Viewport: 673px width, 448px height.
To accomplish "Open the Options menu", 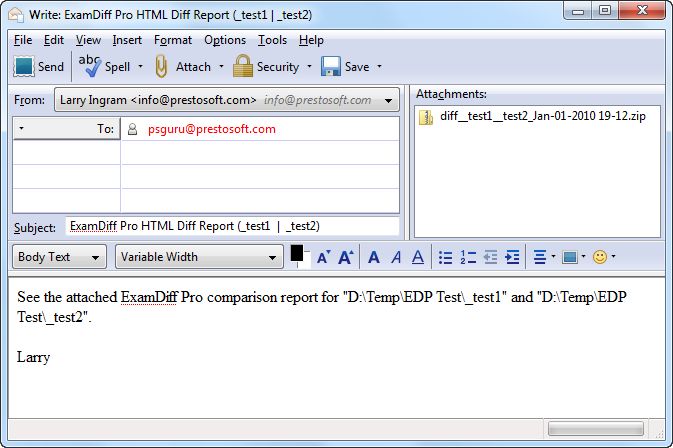I will (225, 40).
